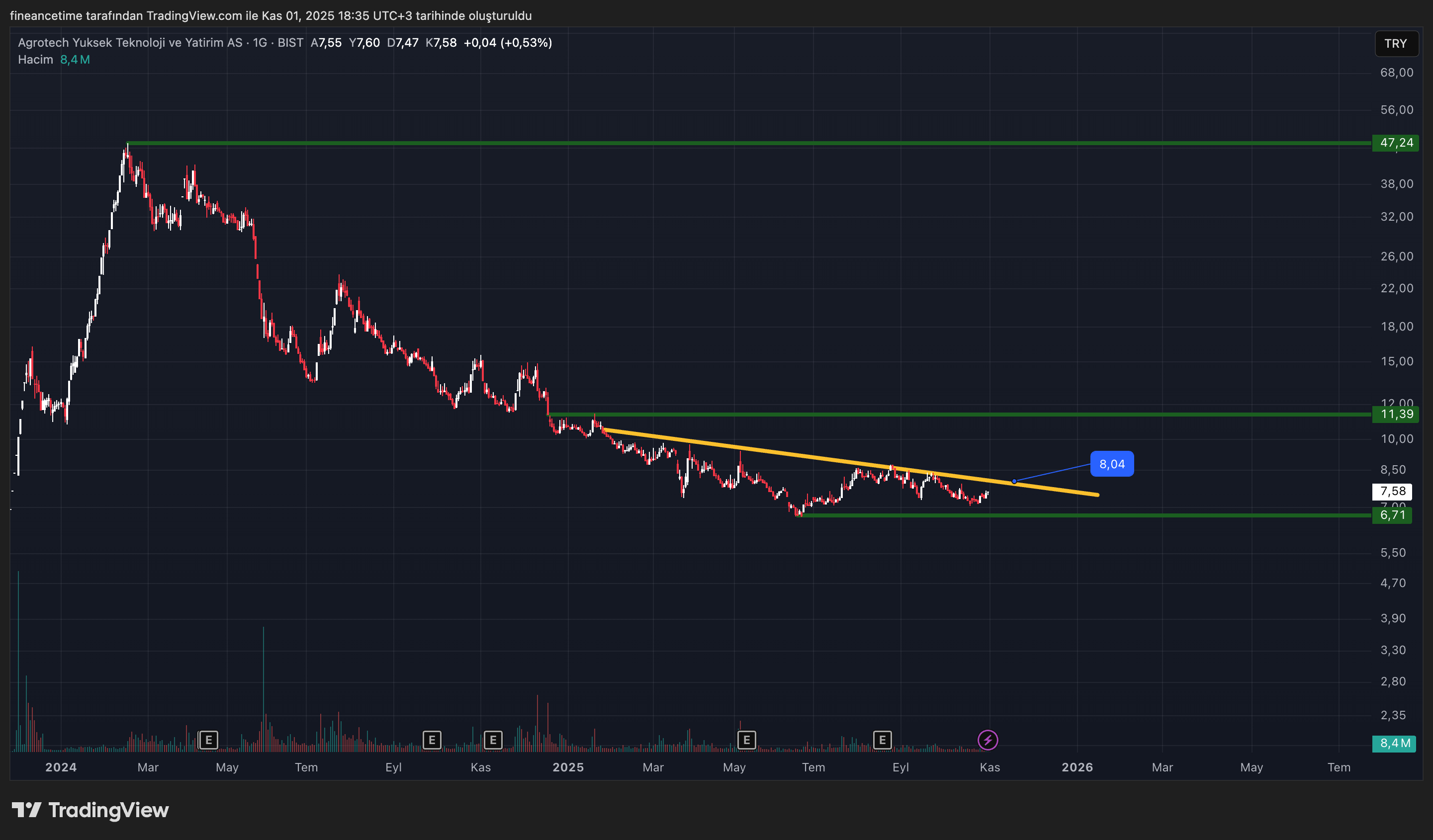The height and width of the screenshot is (840, 1433).
Task: Click 2025 on the time axis
Action: pos(568,767)
